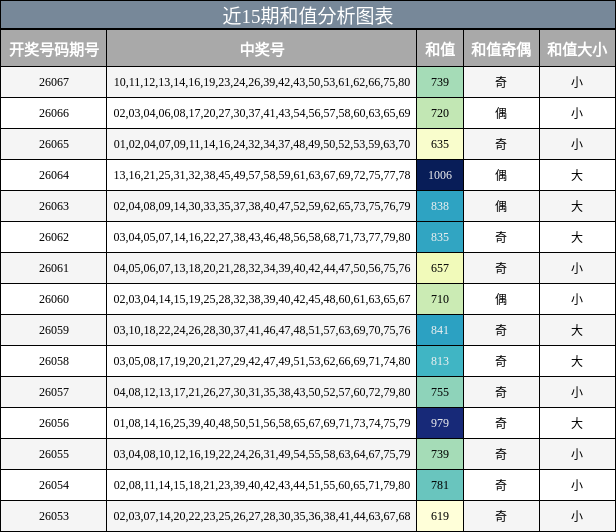Select issue number 26054

tap(53, 485)
